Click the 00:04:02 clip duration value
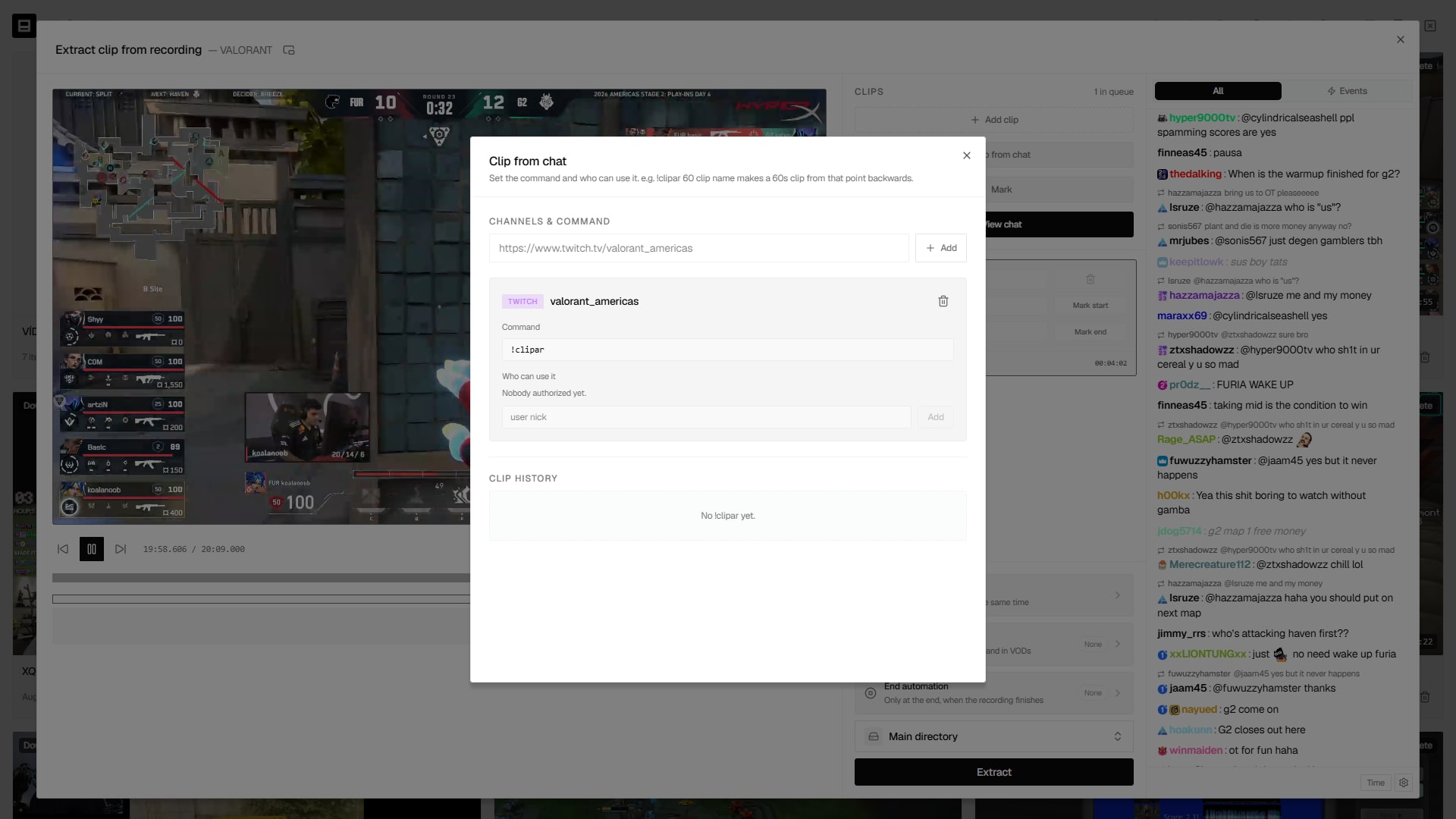The height and width of the screenshot is (819, 1456). point(1110,363)
